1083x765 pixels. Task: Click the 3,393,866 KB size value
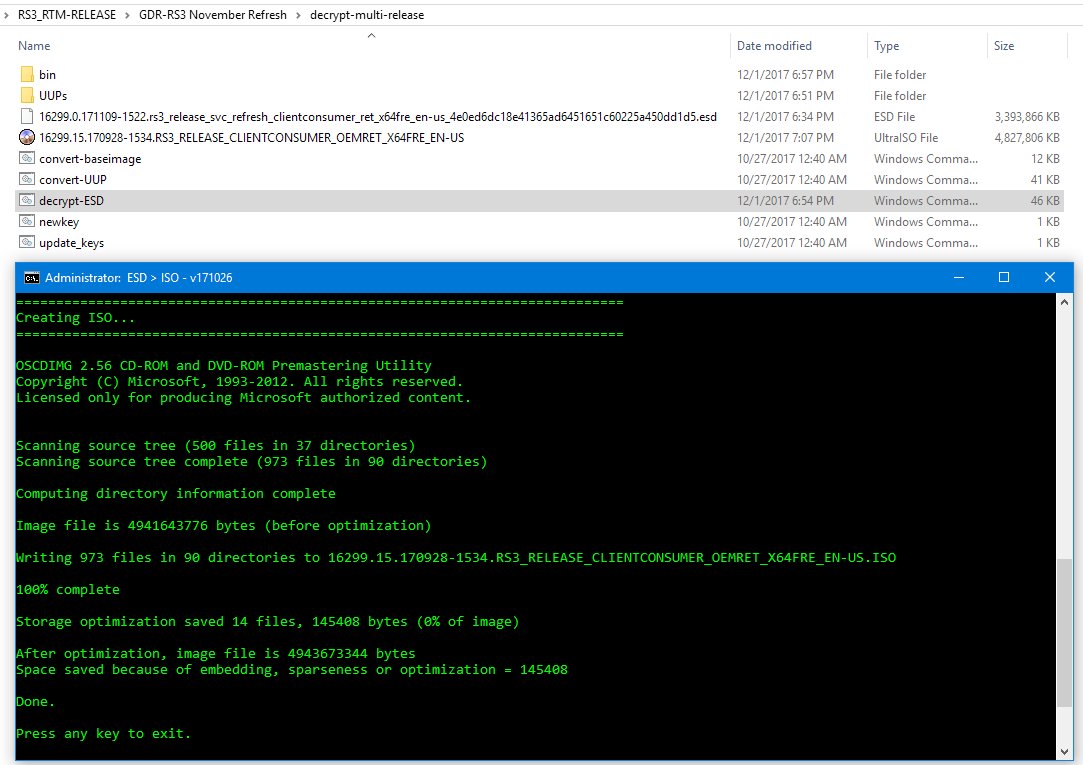(1026, 117)
